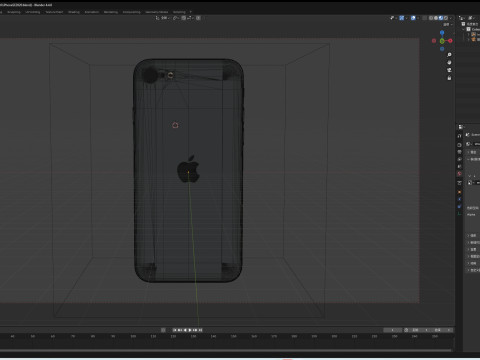This screenshot has height=360, width=480.
Task: Play animation in reverse
Action: click(x=185, y=330)
